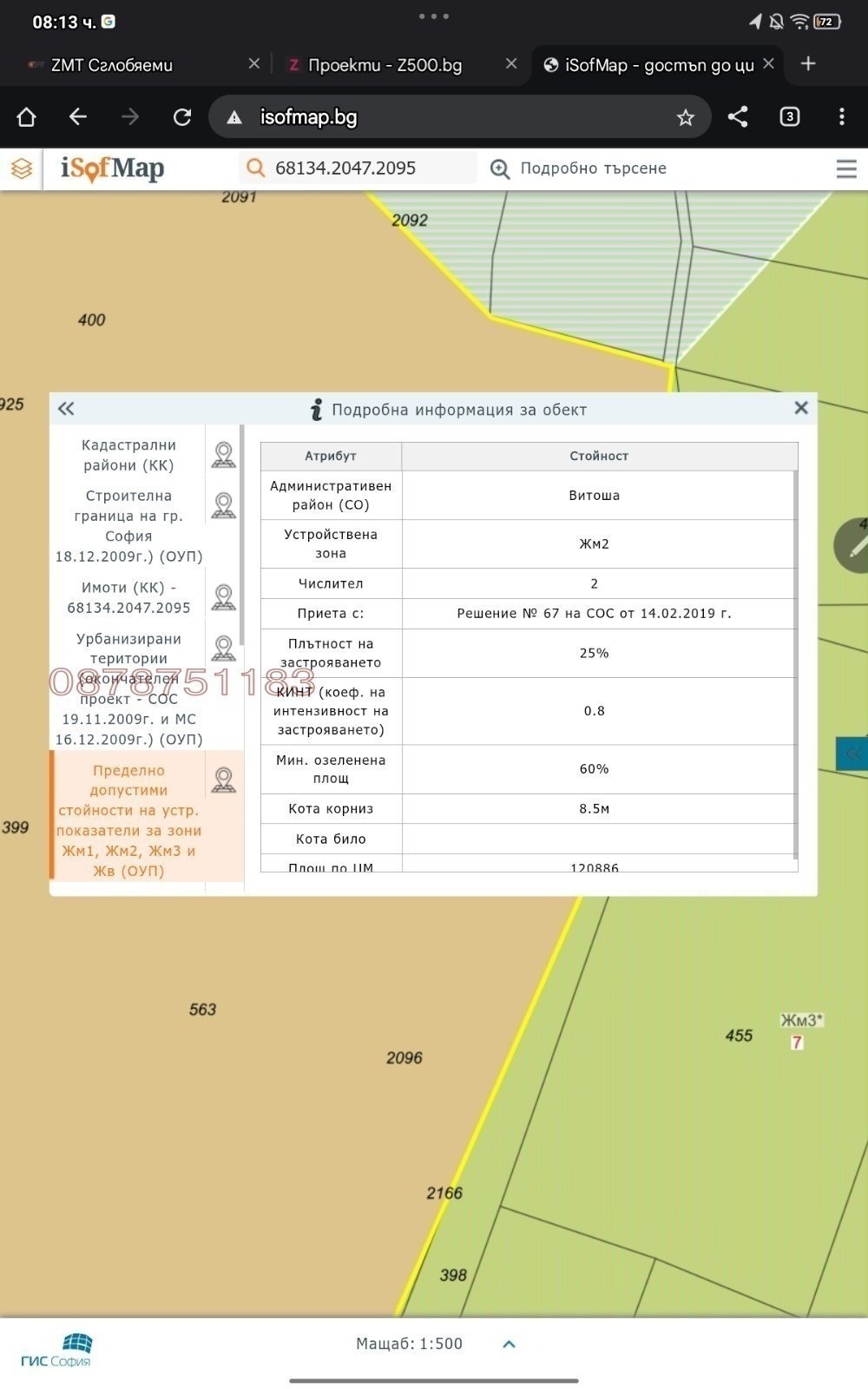Go forward in browser history
The image size is (868, 1389).
click(130, 117)
